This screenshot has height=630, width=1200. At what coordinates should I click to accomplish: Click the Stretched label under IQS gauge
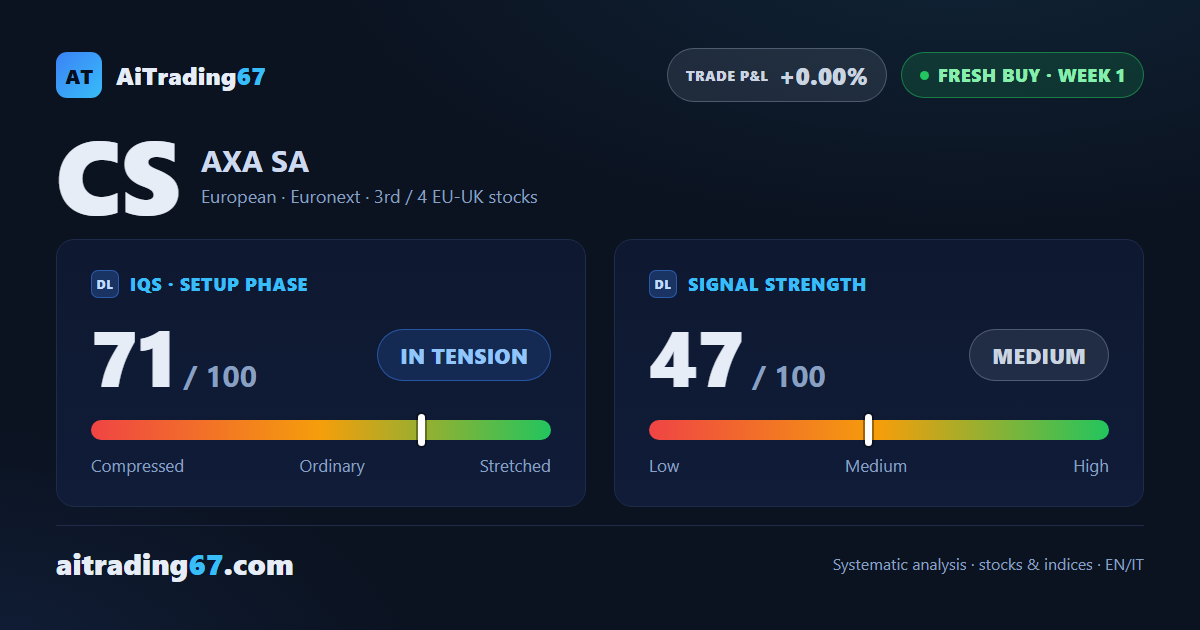tap(515, 466)
